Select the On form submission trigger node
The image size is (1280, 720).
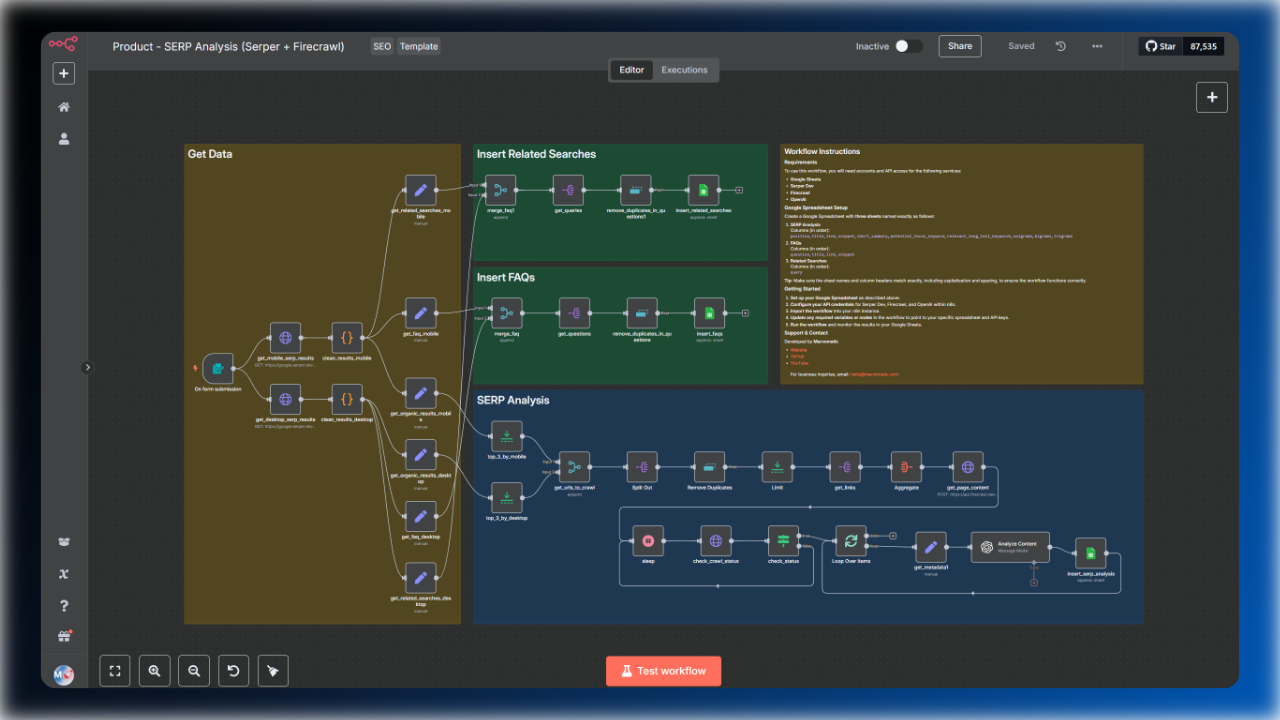[x=218, y=368]
